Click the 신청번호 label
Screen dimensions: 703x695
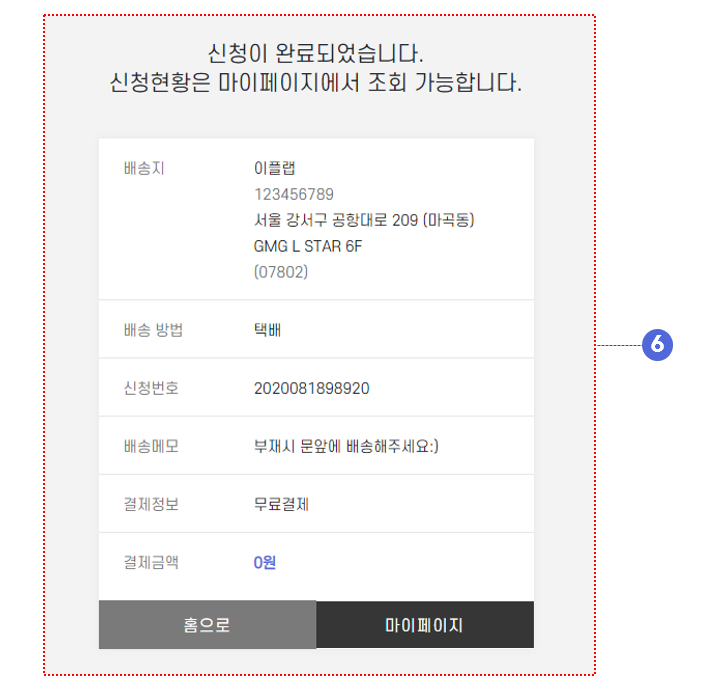point(151,388)
